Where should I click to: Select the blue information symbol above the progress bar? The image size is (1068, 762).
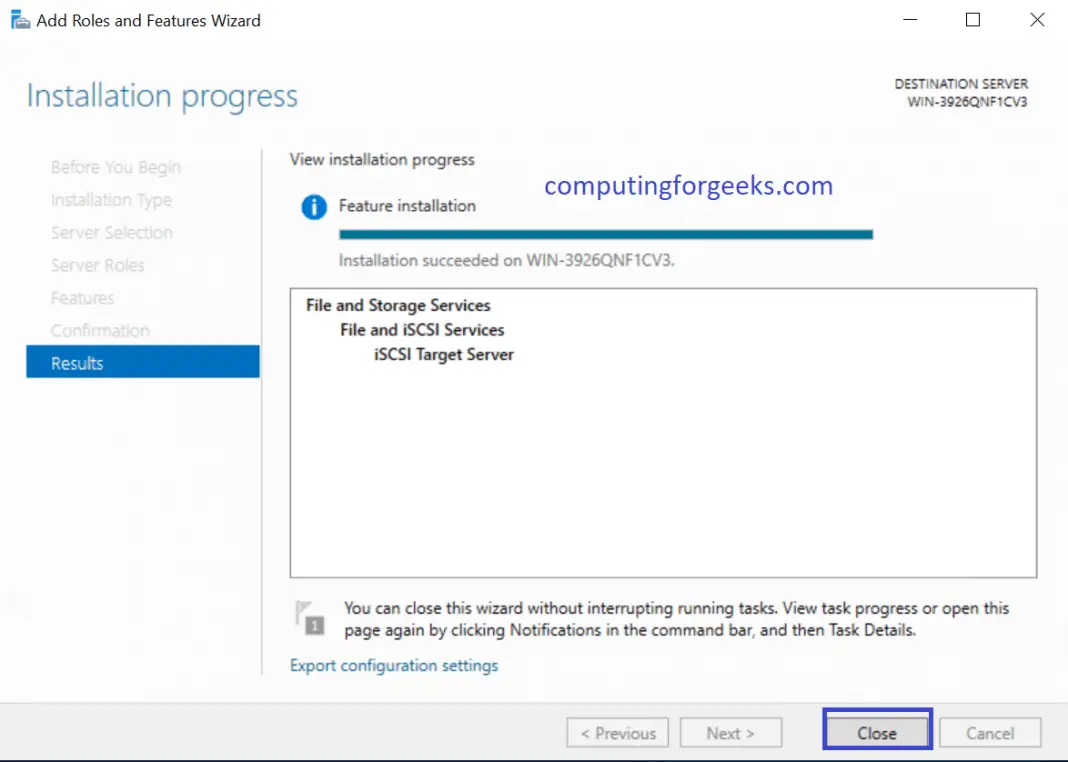coord(311,208)
